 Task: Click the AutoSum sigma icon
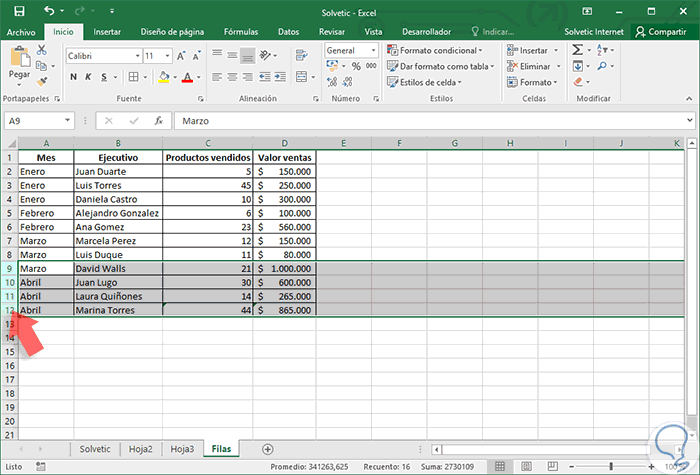tap(578, 50)
